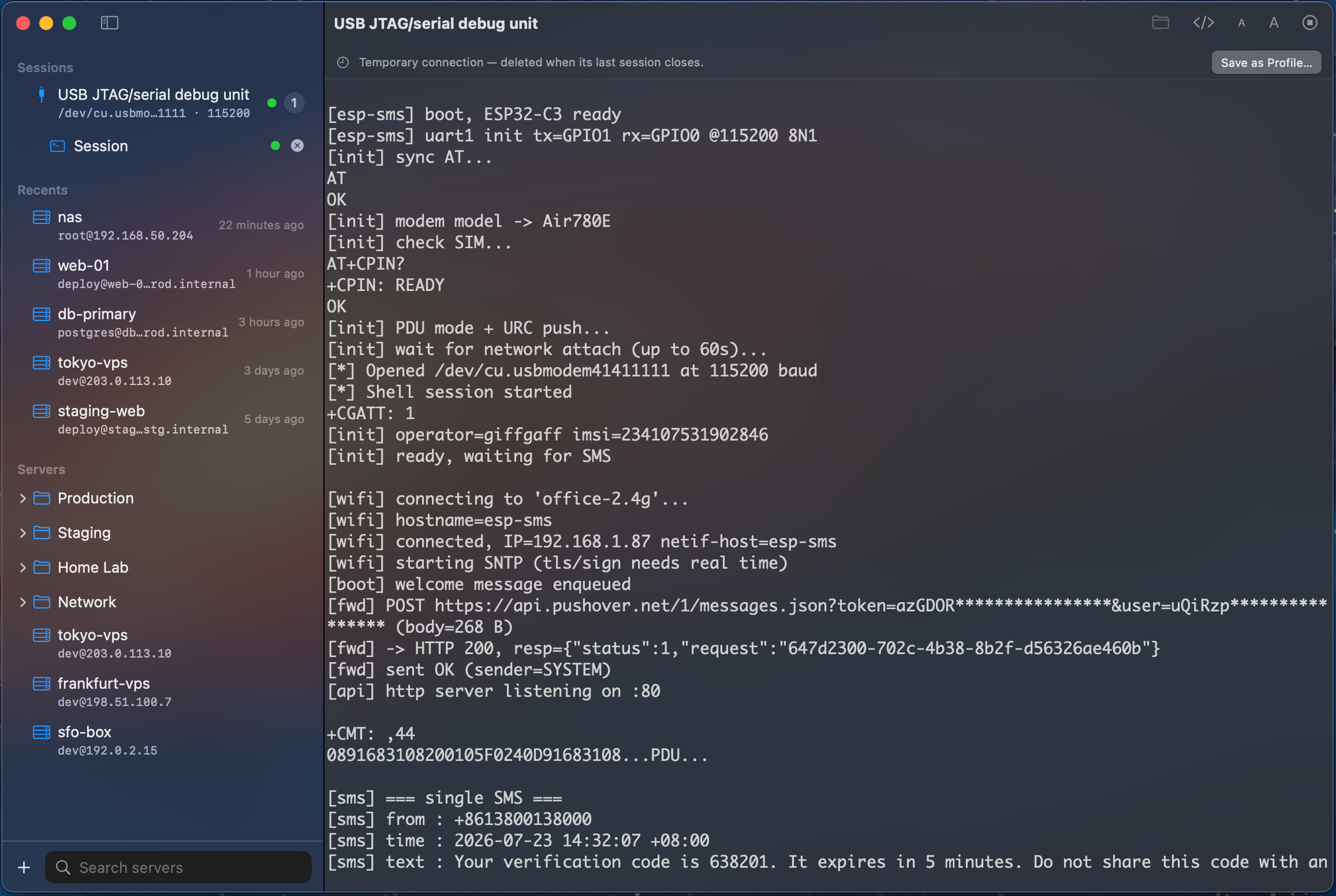Click the Servers section header
Image resolution: width=1336 pixels, height=896 pixels.
point(41,469)
